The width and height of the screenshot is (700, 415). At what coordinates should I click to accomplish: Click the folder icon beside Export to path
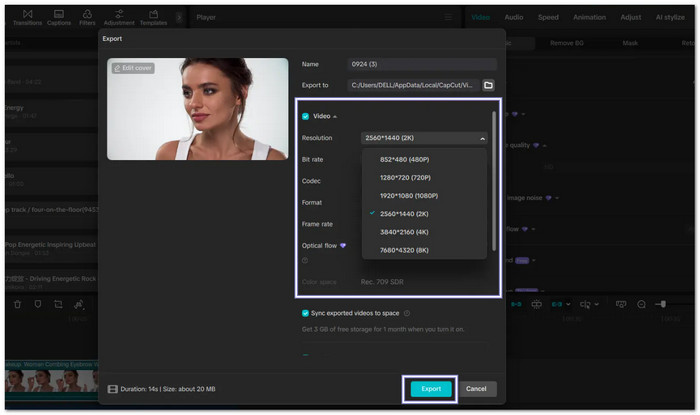pyautogui.click(x=488, y=85)
